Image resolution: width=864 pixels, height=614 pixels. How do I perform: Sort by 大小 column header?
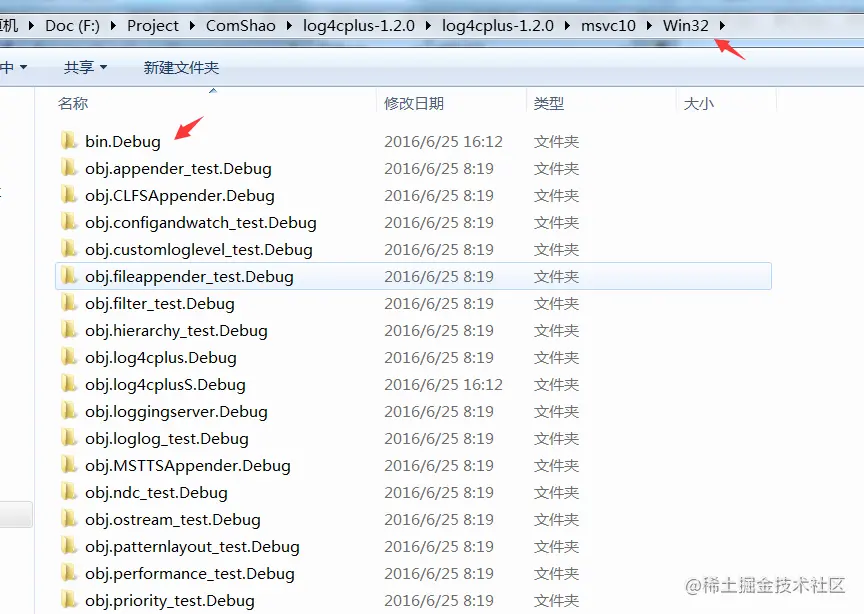tap(699, 103)
